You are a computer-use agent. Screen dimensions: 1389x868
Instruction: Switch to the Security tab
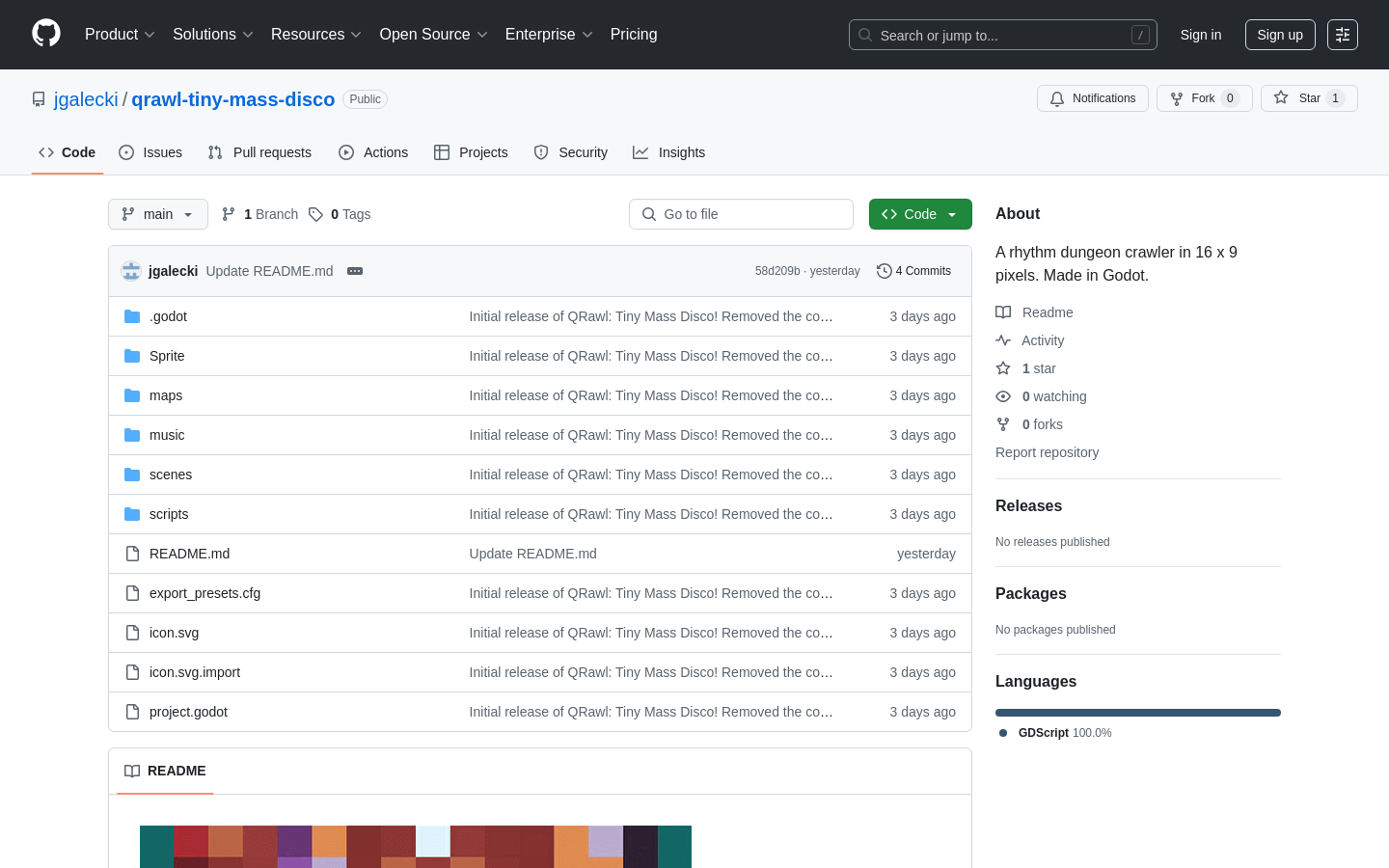coord(571,152)
